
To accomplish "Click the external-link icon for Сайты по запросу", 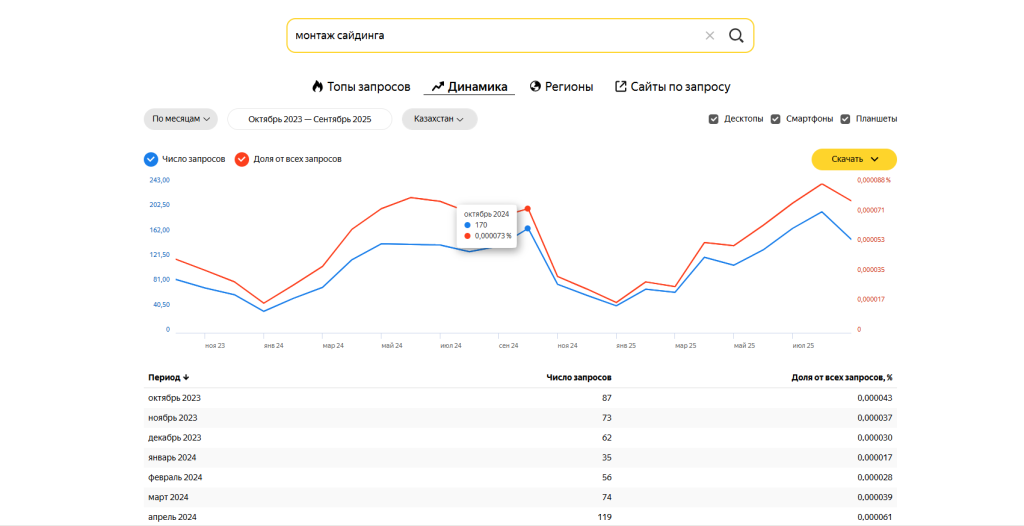I will tap(621, 87).
